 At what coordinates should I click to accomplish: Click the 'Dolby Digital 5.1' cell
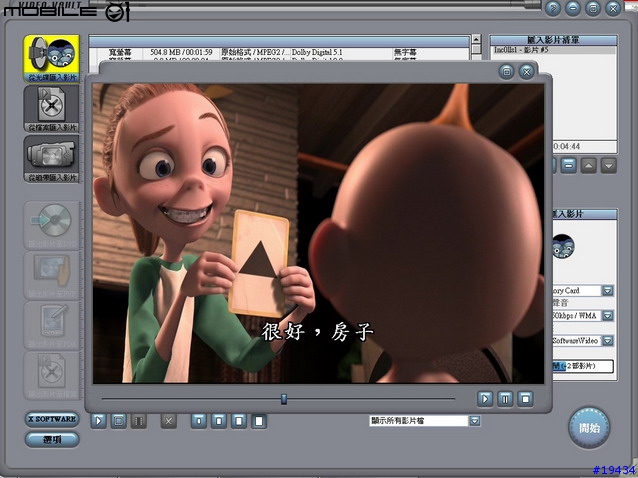(x=317, y=52)
